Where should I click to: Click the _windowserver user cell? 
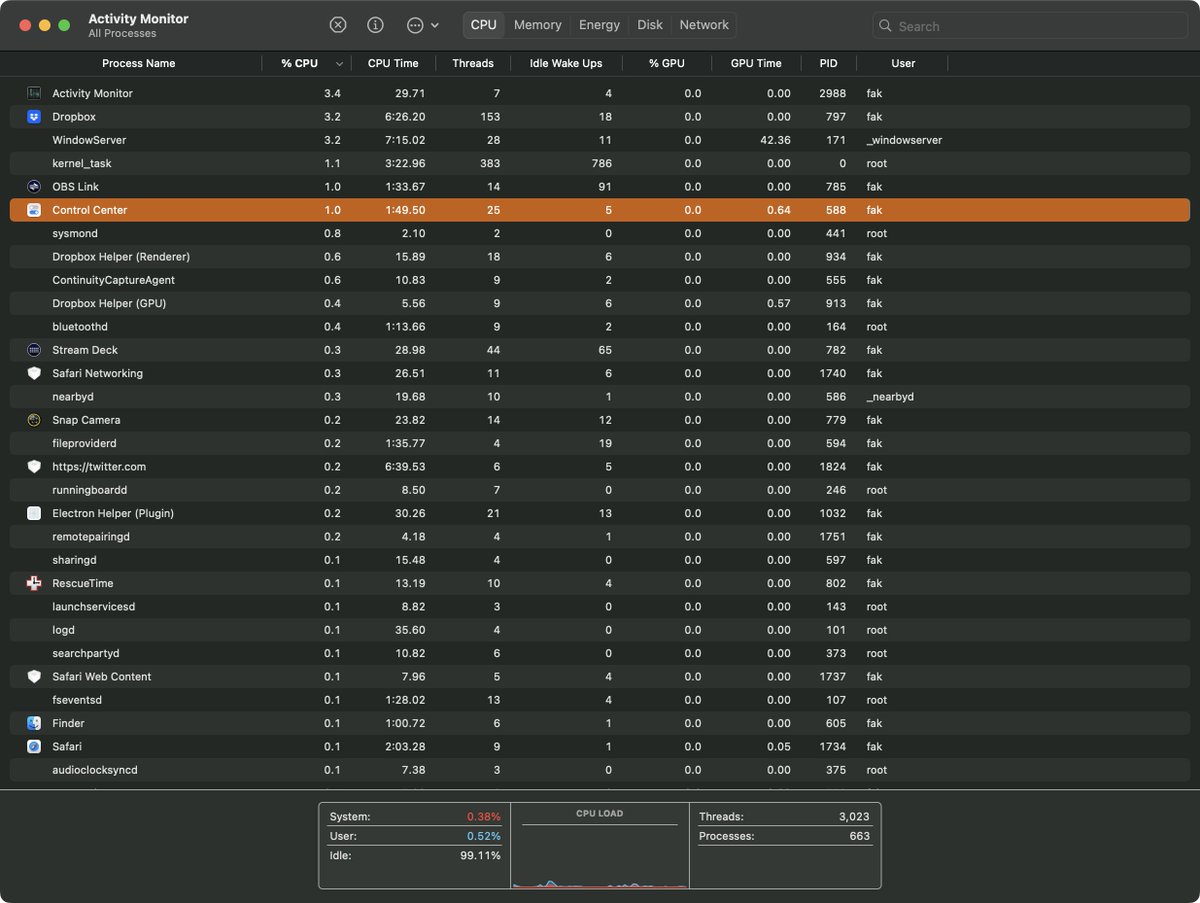click(x=904, y=140)
